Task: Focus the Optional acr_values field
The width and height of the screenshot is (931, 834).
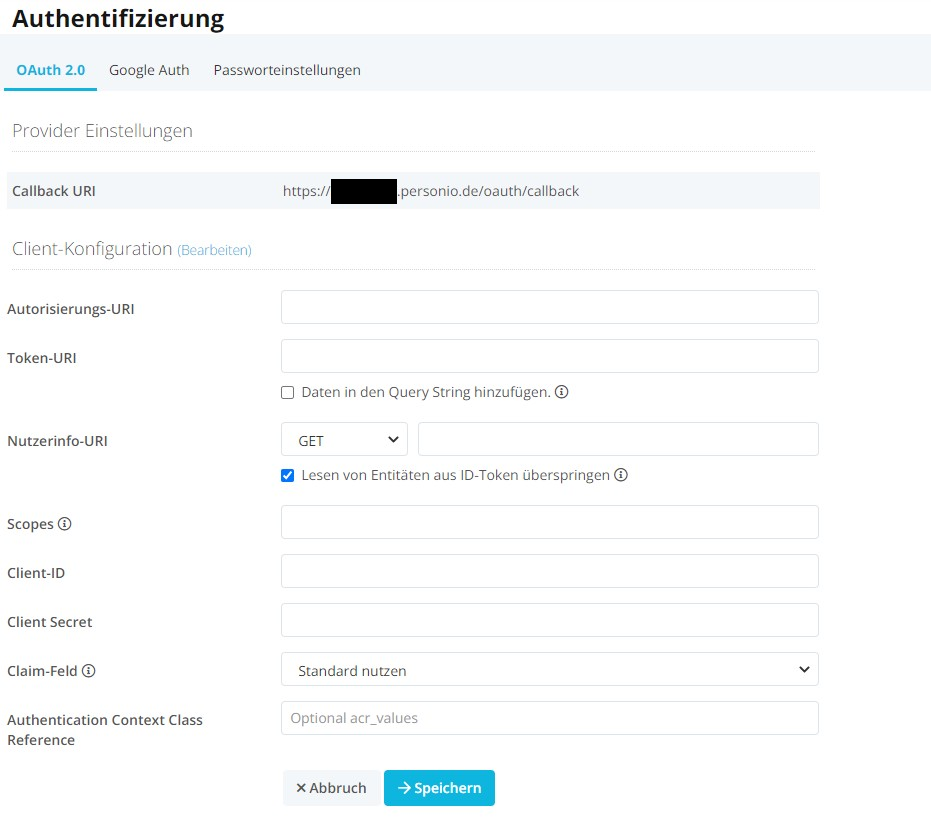Action: click(550, 718)
